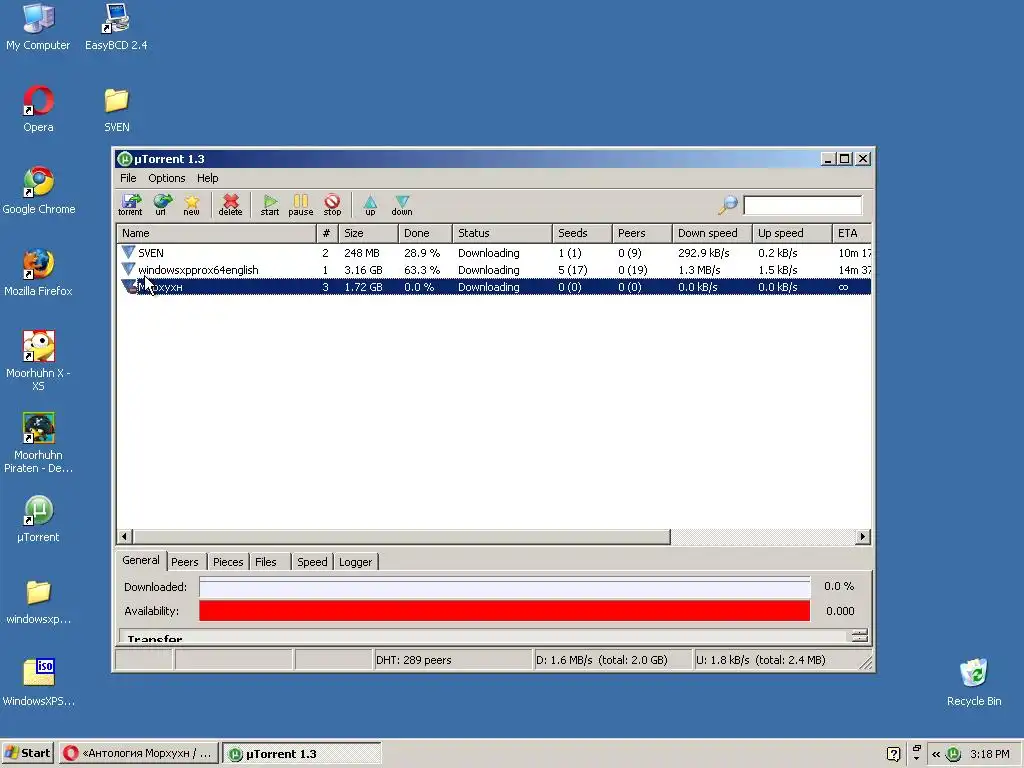This screenshot has height=768, width=1024.
Task: Click the Downloaded progress bar
Action: tap(504, 587)
